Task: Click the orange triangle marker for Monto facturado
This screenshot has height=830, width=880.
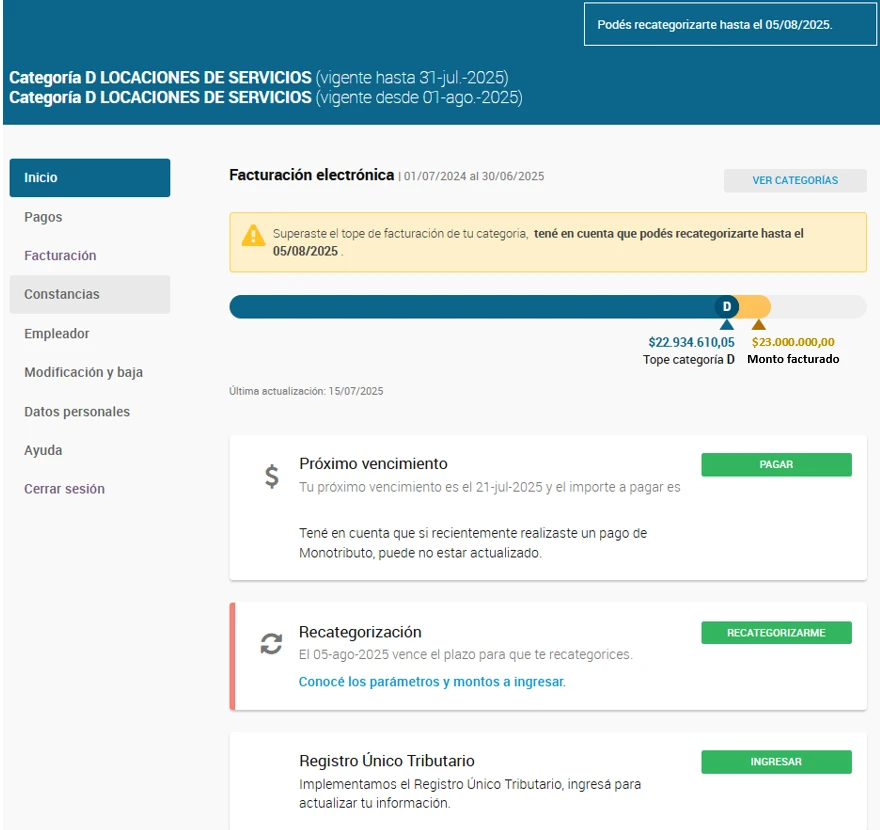Action: click(759, 324)
